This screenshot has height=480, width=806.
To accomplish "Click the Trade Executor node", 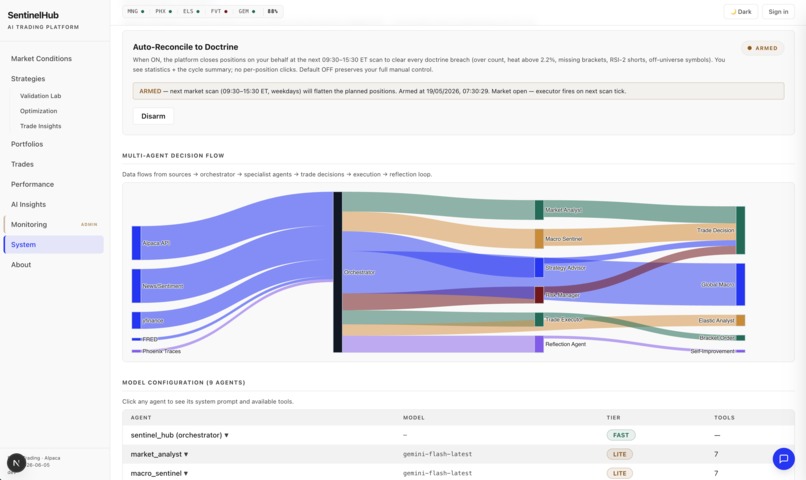I will click(x=539, y=320).
